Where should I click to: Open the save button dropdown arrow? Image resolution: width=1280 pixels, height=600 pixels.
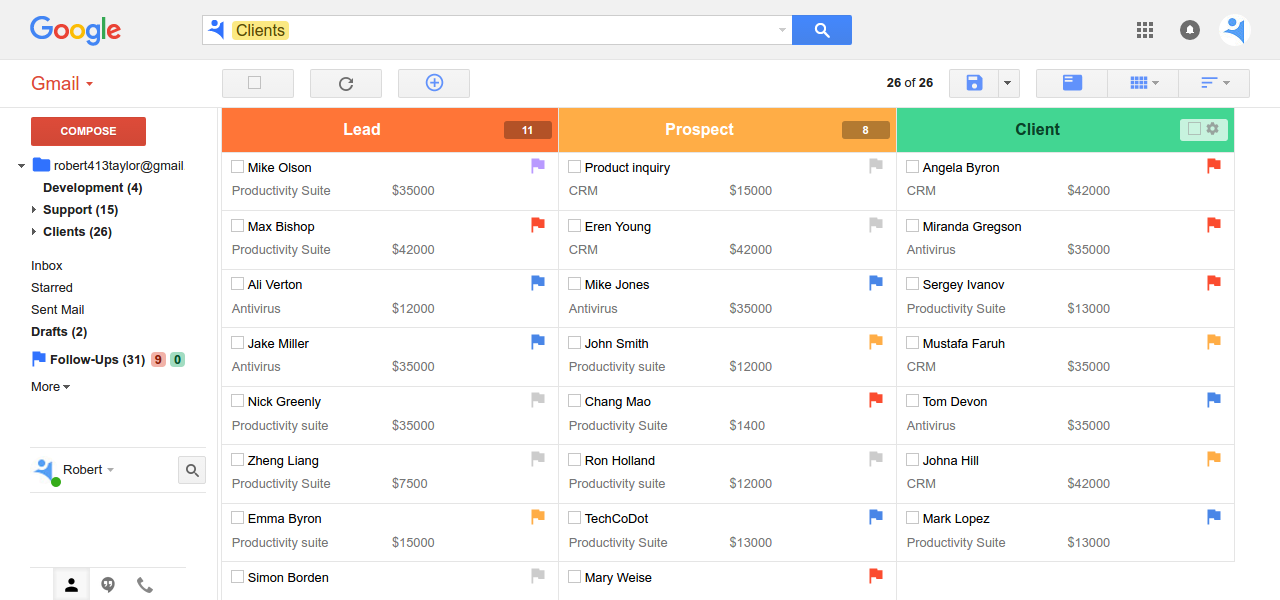coord(1008,83)
